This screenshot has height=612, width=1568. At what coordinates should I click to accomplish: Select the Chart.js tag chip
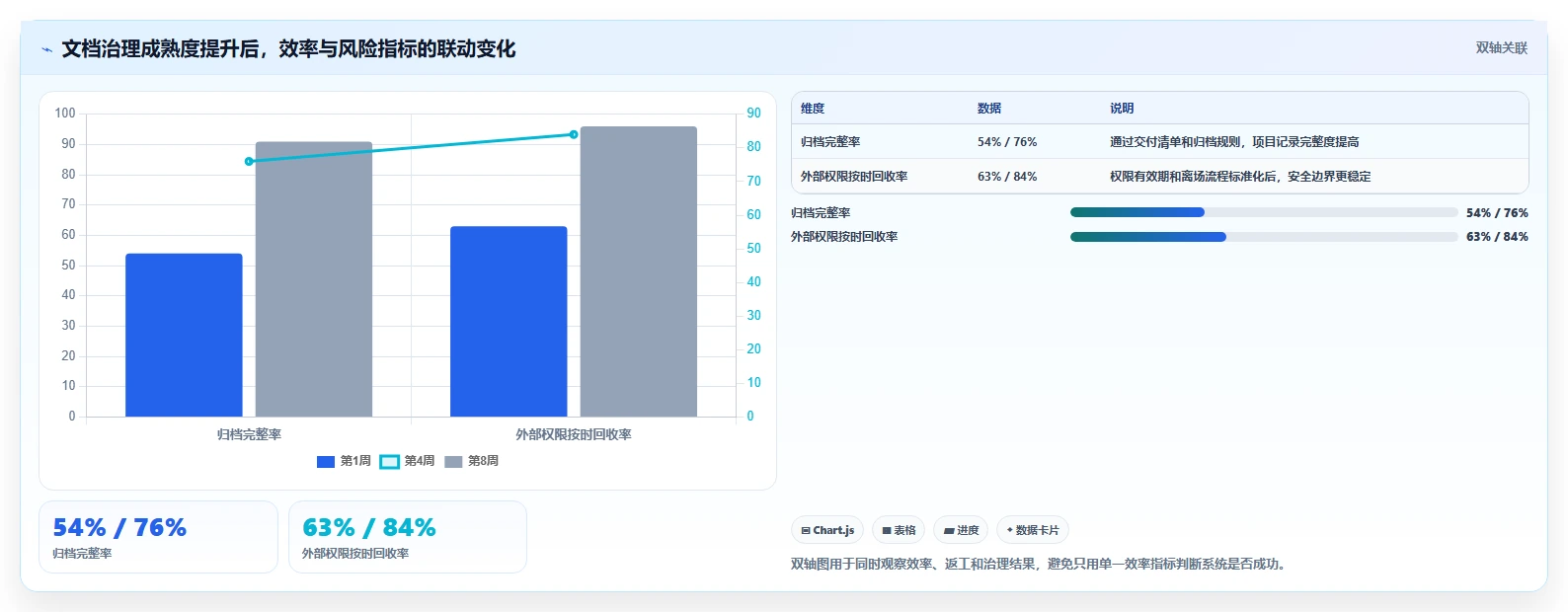[x=827, y=530]
